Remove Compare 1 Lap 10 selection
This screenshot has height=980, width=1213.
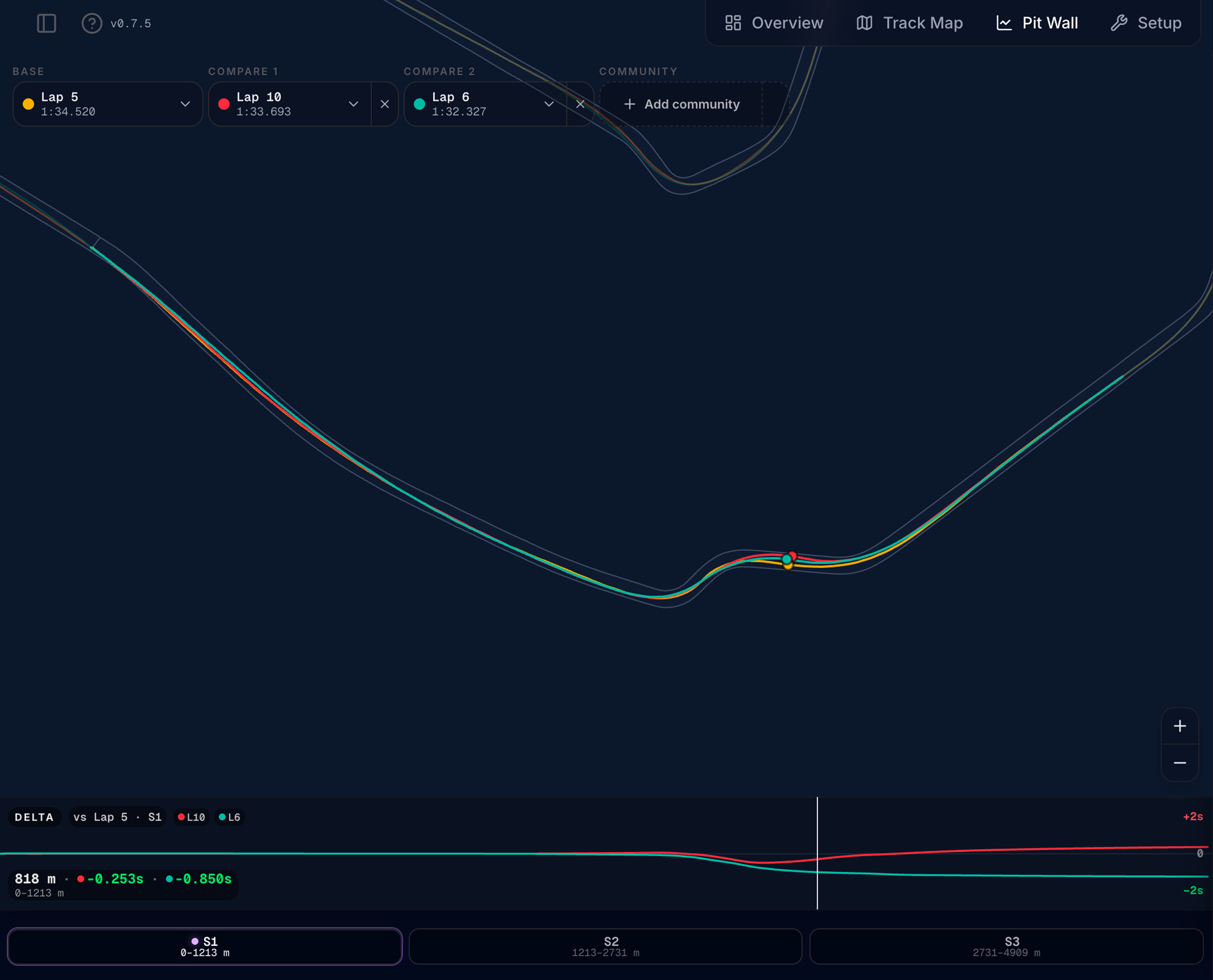coord(385,104)
